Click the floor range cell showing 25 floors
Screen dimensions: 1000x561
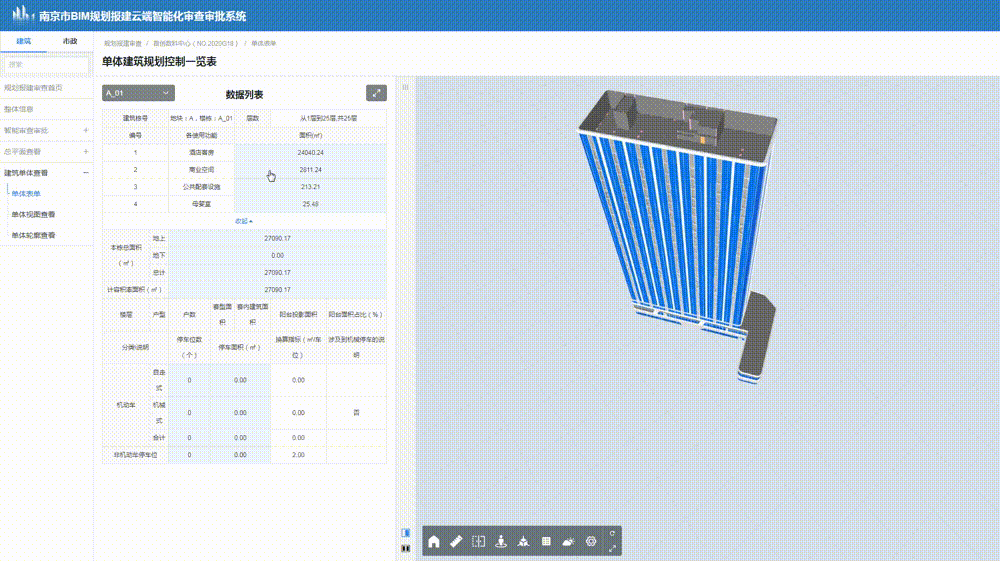[328, 118]
